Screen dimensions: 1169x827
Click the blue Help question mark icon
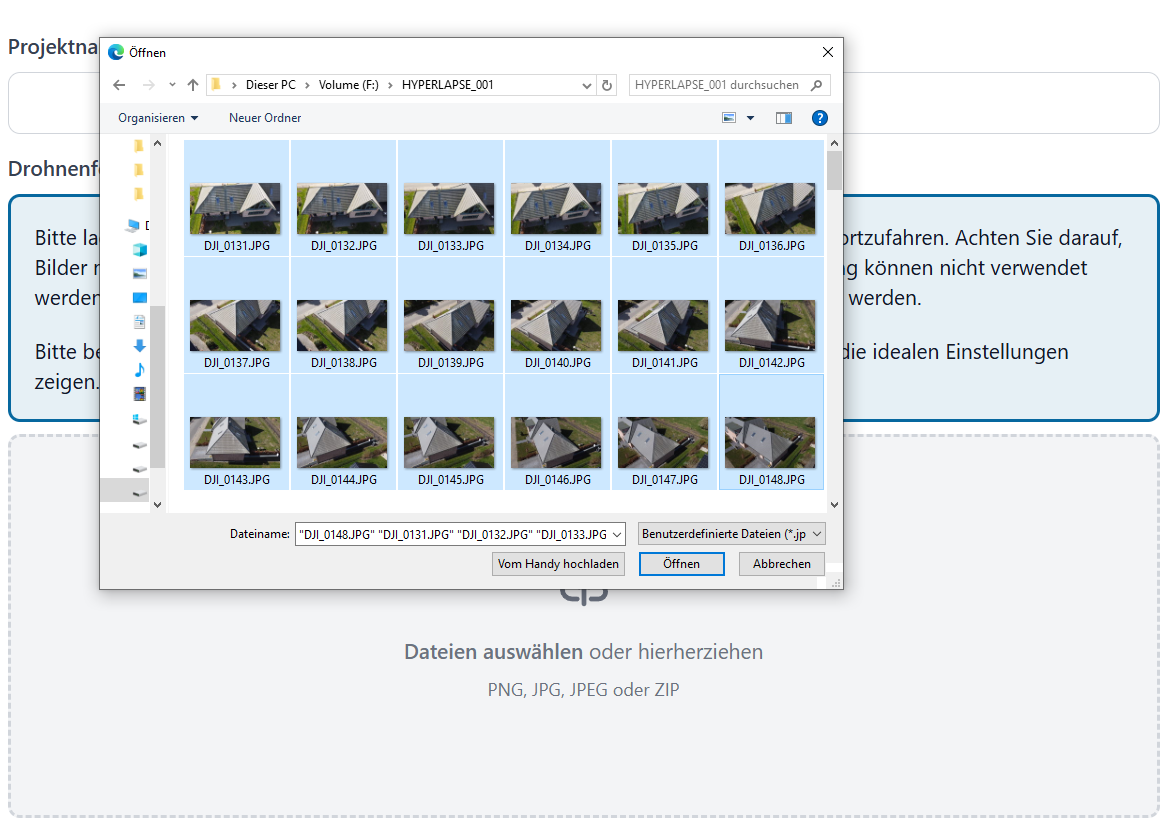point(820,118)
